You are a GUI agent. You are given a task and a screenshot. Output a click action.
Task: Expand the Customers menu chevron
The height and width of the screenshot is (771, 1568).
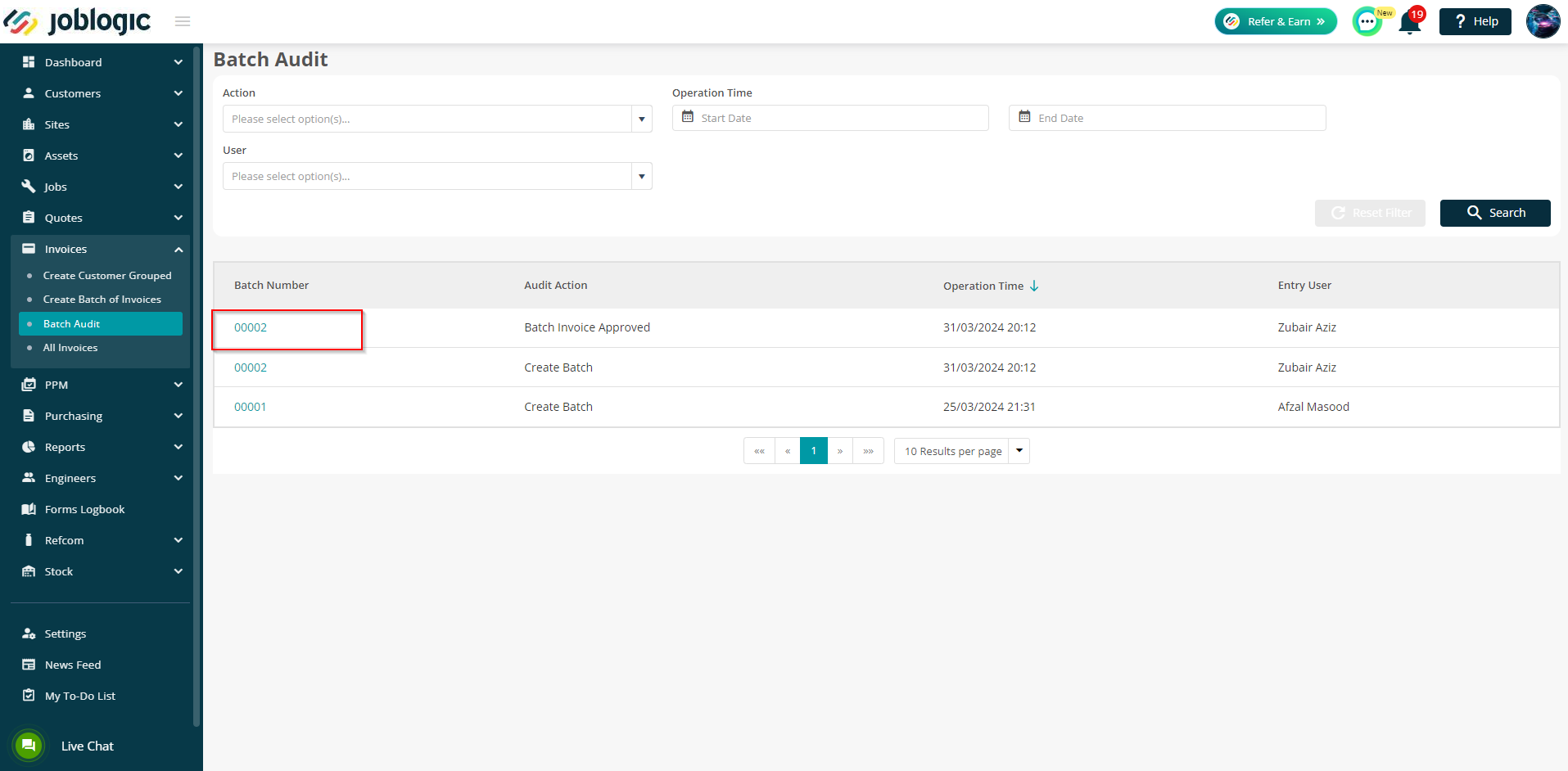(x=178, y=93)
